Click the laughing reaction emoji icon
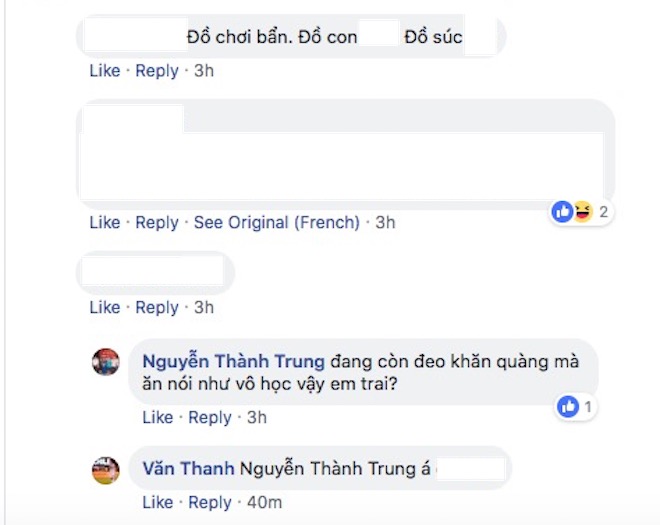This screenshot has height=525, width=660. [x=582, y=212]
